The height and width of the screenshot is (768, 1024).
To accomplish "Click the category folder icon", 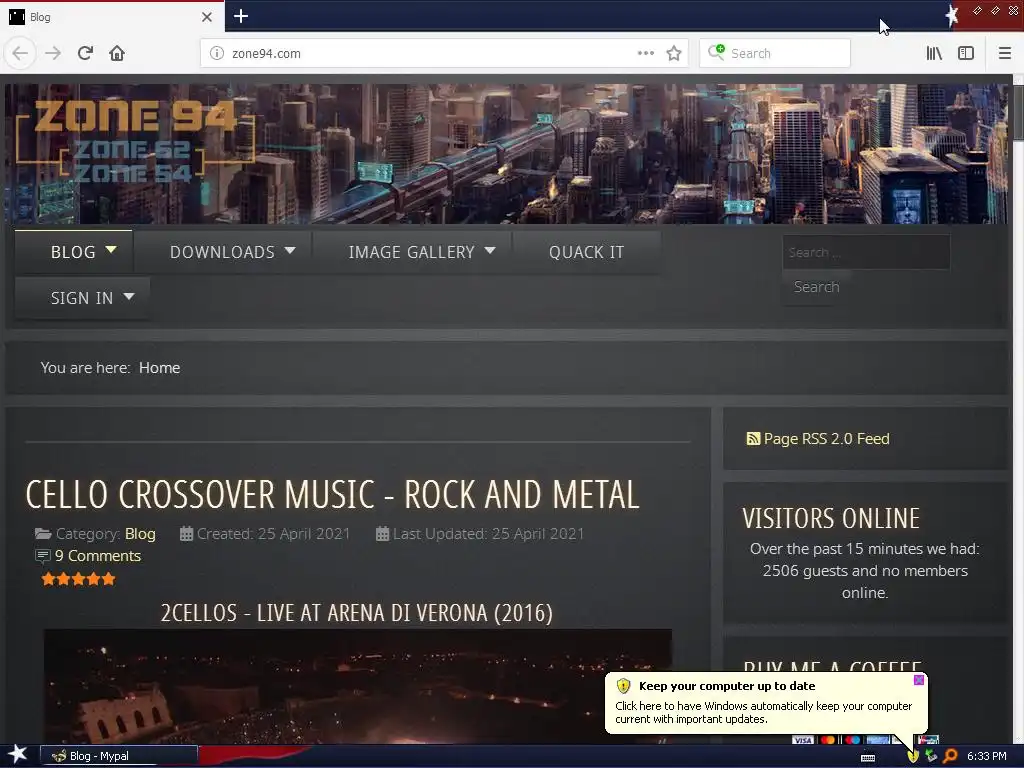I will click(x=43, y=534).
